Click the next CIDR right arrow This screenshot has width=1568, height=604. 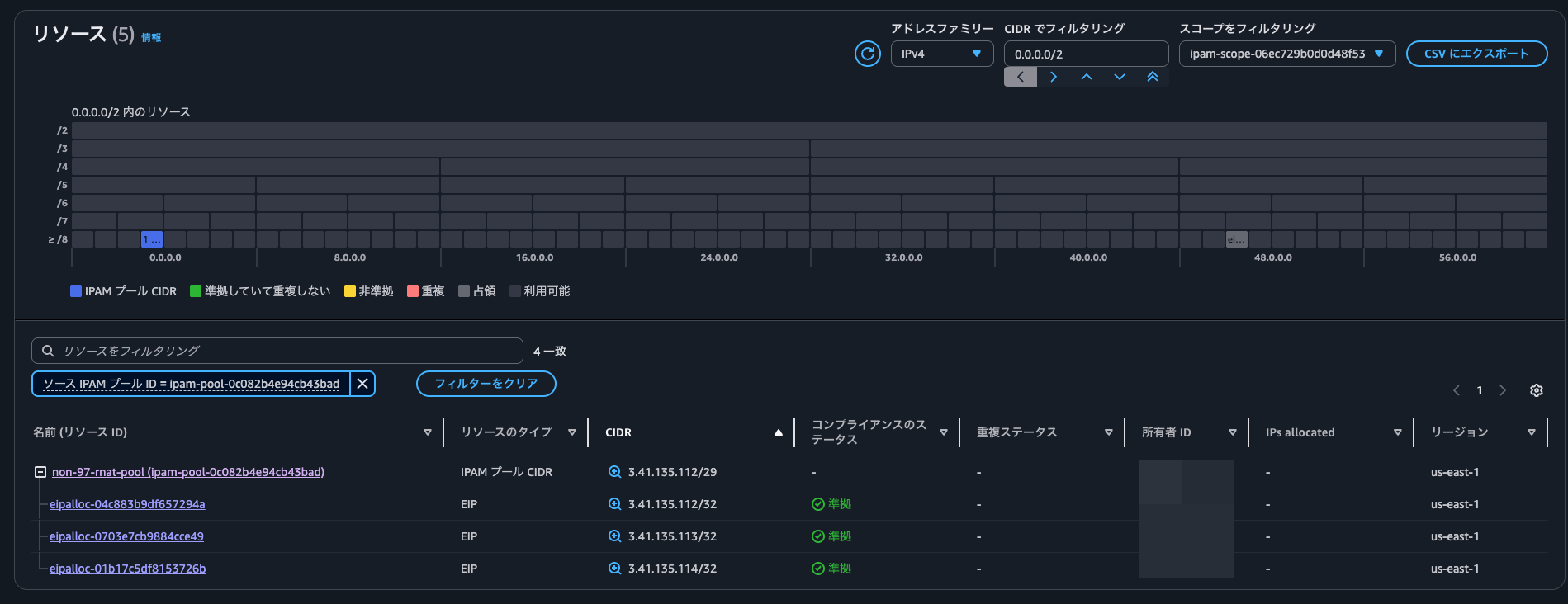coord(1054,77)
